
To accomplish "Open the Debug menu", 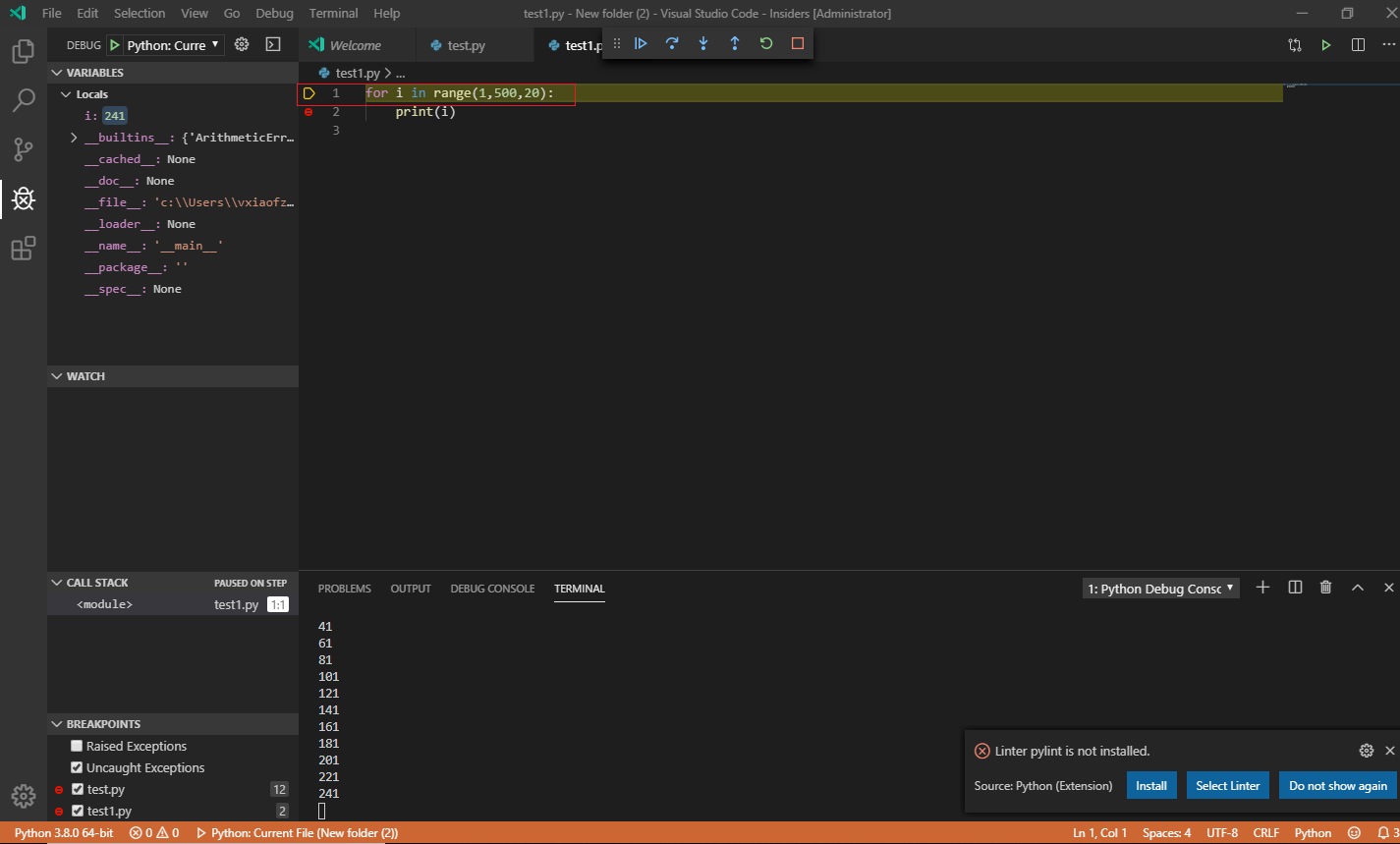I will [274, 14].
